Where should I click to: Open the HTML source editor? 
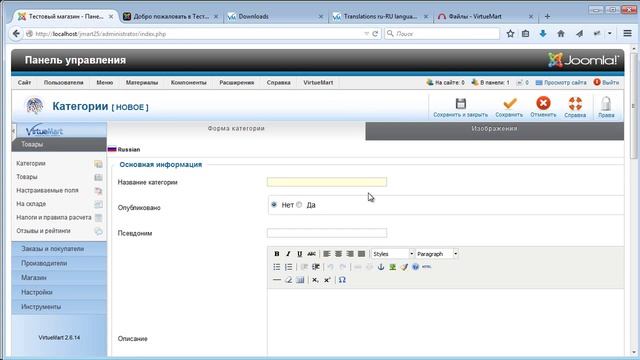coord(427,267)
